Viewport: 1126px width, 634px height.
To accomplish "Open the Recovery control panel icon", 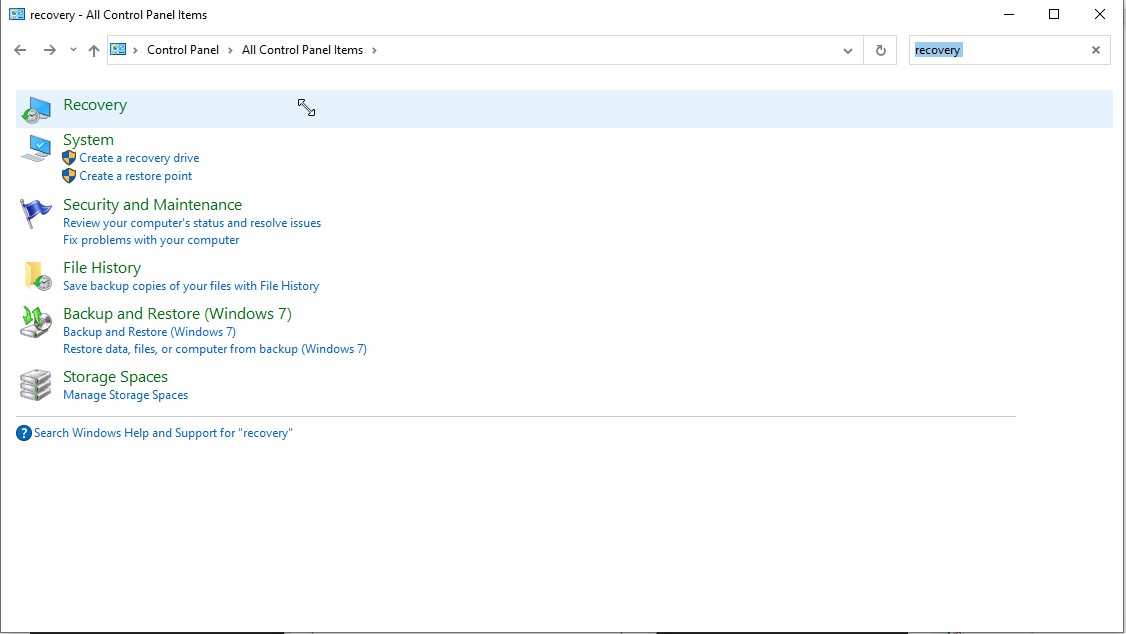I will coord(36,108).
